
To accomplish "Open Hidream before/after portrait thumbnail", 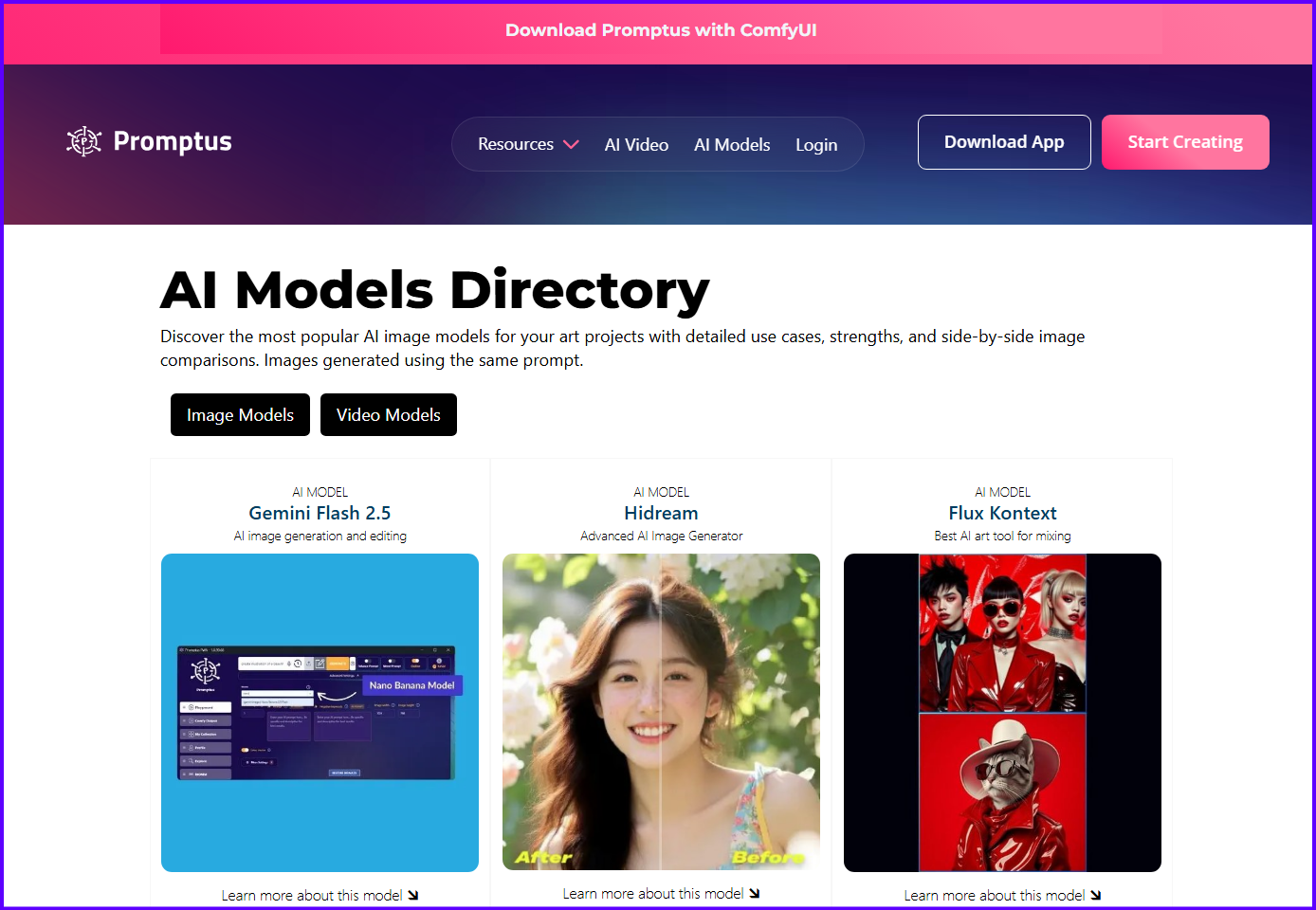I will coord(661,712).
